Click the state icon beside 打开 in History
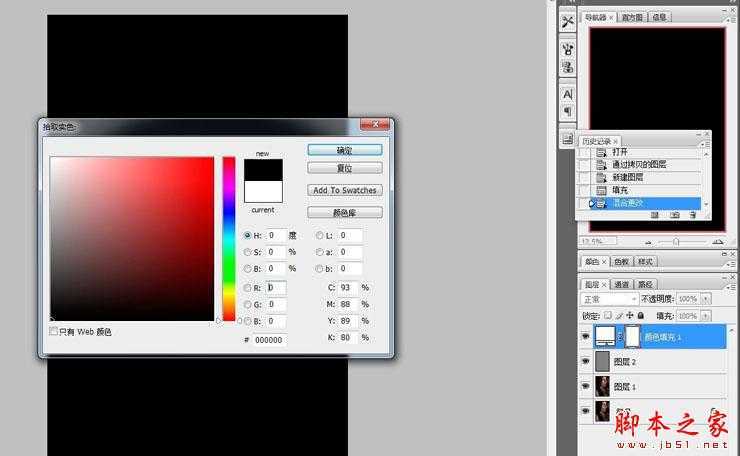This screenshot has height=456, width=740. tap(601, 152)
